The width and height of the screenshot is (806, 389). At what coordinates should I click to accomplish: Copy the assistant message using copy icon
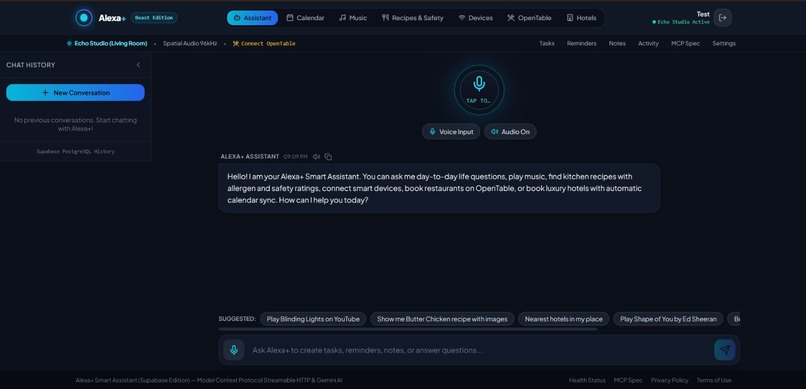point(328,157)
